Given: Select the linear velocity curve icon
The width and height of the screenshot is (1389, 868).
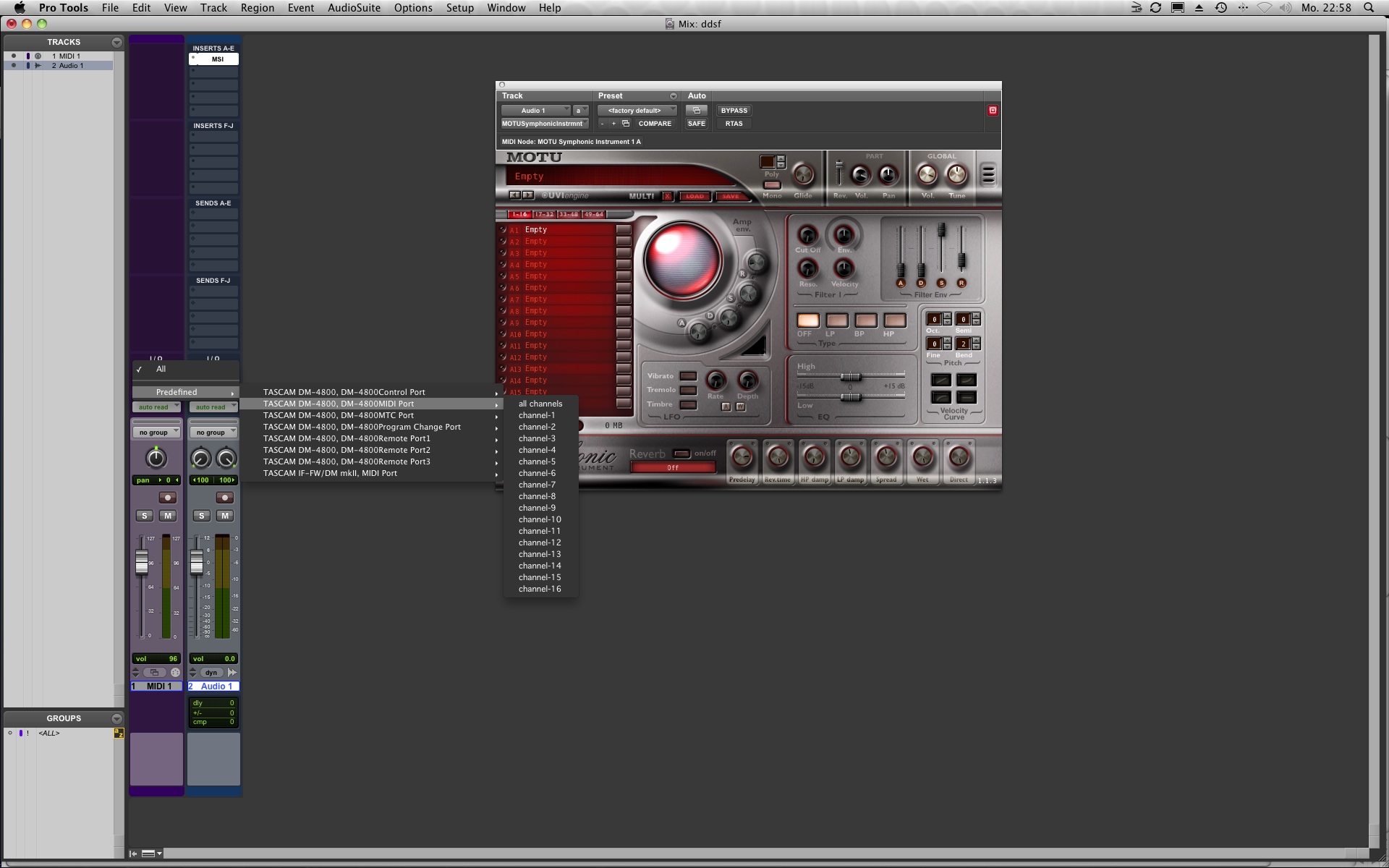Looking at the screenshot, I should tap(940, 380).
